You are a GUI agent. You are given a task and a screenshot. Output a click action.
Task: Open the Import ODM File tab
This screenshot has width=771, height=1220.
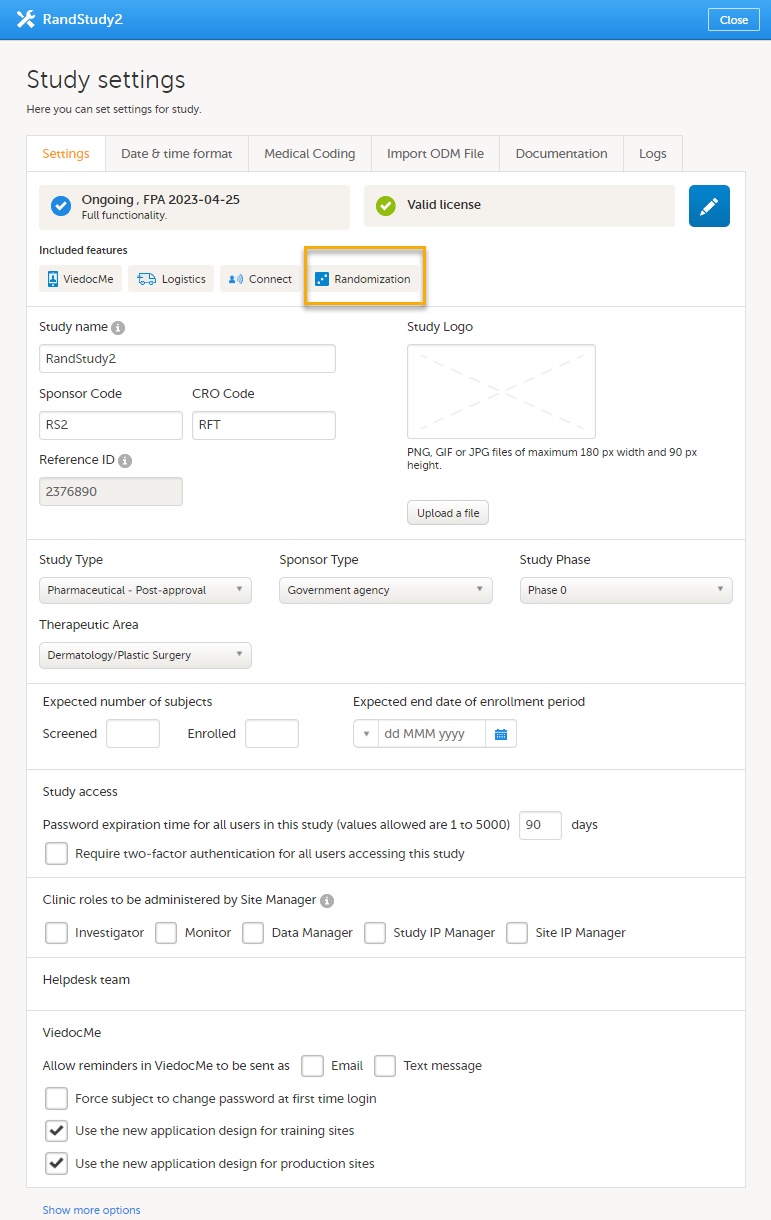(x=435, y=154)
